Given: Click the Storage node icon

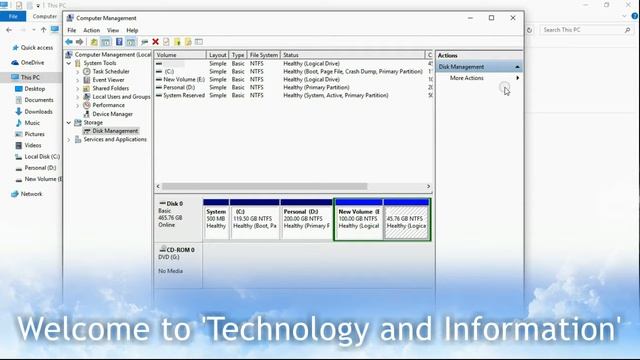Looking at the screenshot, I should pyautogui.click(x=78, y=122).
